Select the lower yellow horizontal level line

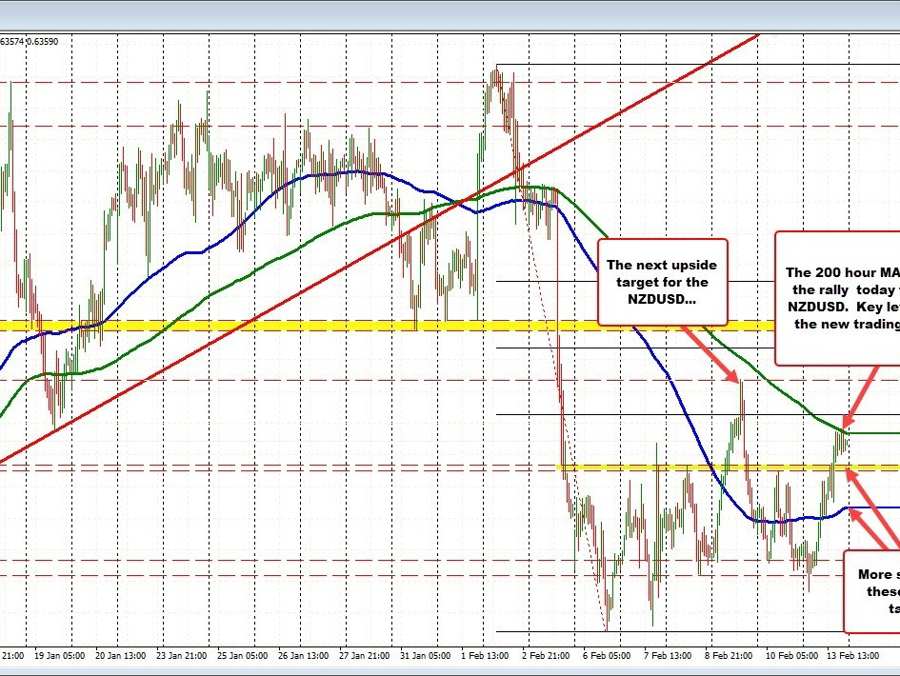(700, 467)
